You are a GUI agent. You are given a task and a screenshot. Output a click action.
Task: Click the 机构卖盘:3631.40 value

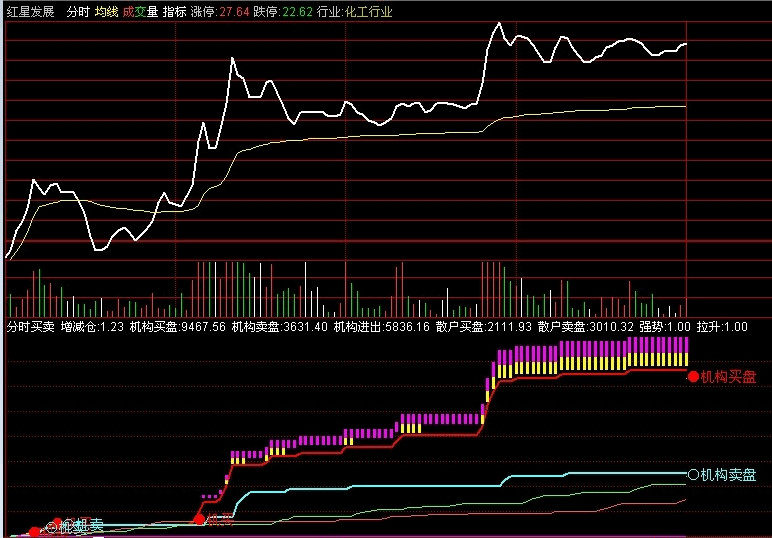click(280, 327)
